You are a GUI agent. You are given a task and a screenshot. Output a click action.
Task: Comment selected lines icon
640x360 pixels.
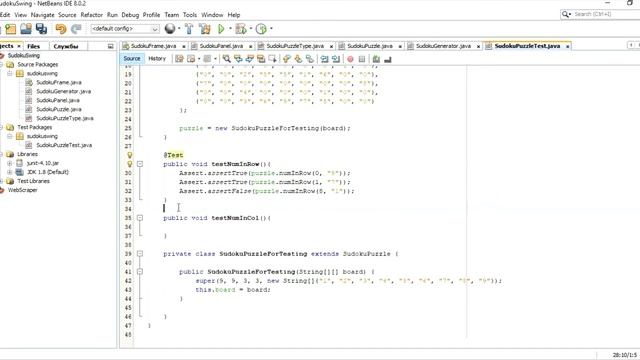coord(376,59)
